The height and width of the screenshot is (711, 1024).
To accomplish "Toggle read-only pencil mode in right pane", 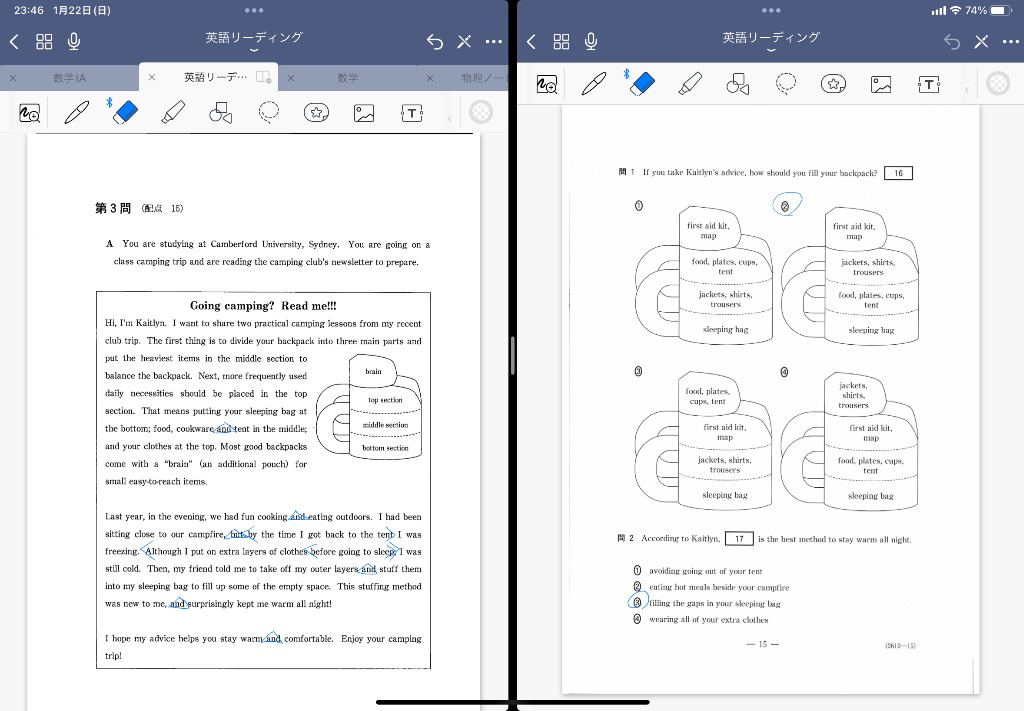I will [x=981, y=41].
